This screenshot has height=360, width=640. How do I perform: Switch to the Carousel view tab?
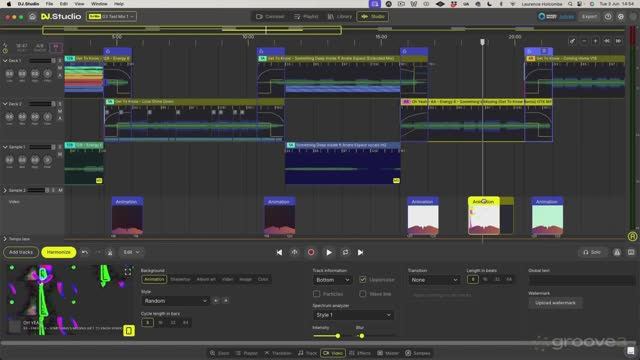tap(270, 17)
